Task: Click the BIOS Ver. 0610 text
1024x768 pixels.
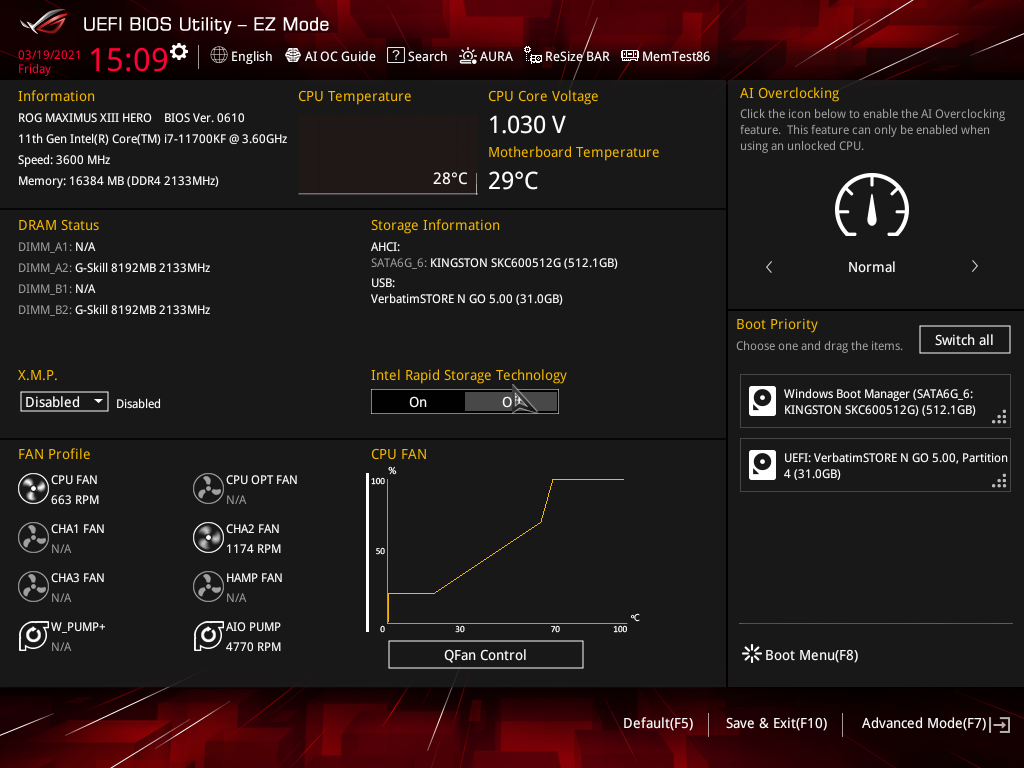Action: click(x=204, y=118)
